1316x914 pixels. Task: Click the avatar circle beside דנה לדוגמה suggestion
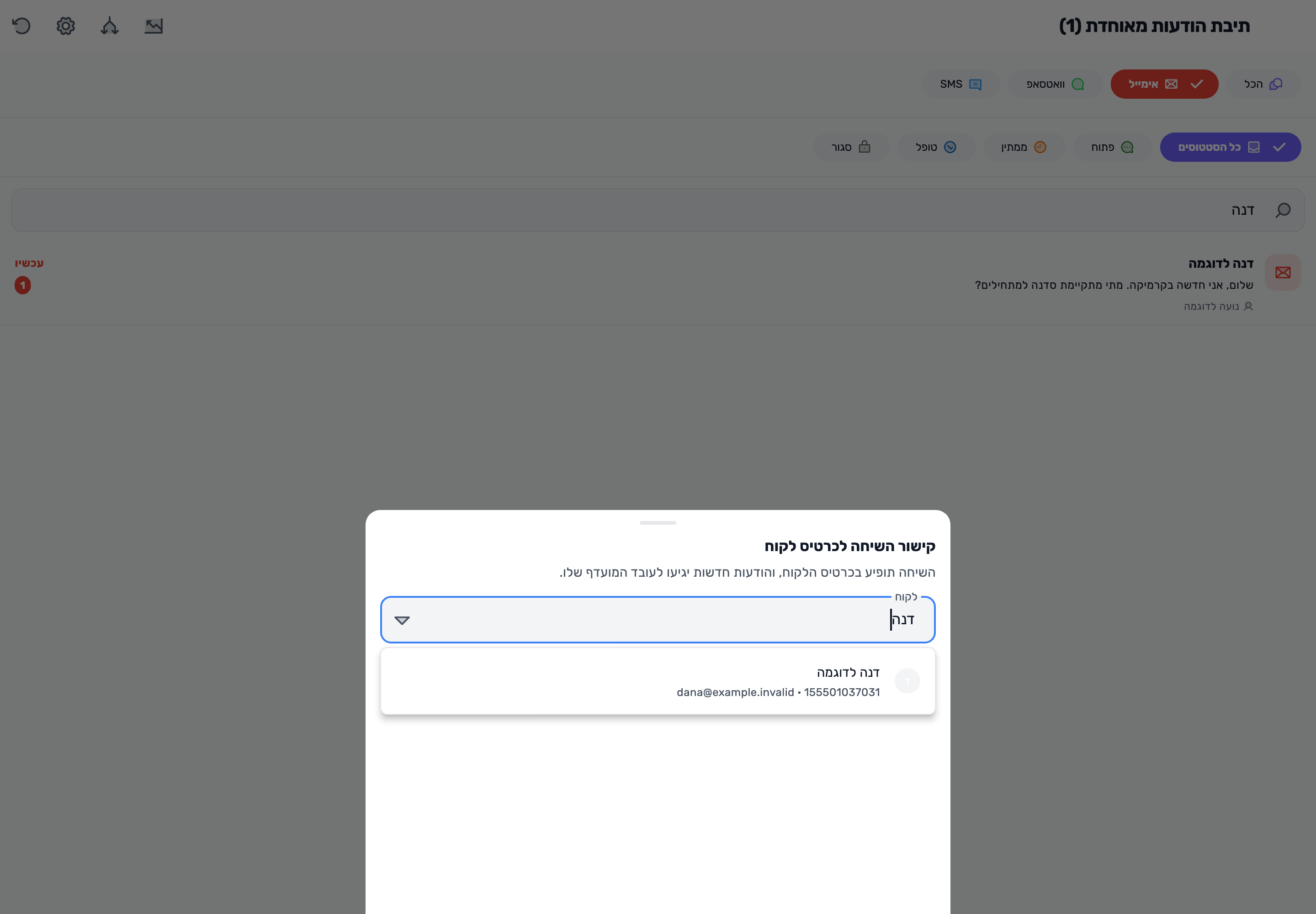[907, 681]
